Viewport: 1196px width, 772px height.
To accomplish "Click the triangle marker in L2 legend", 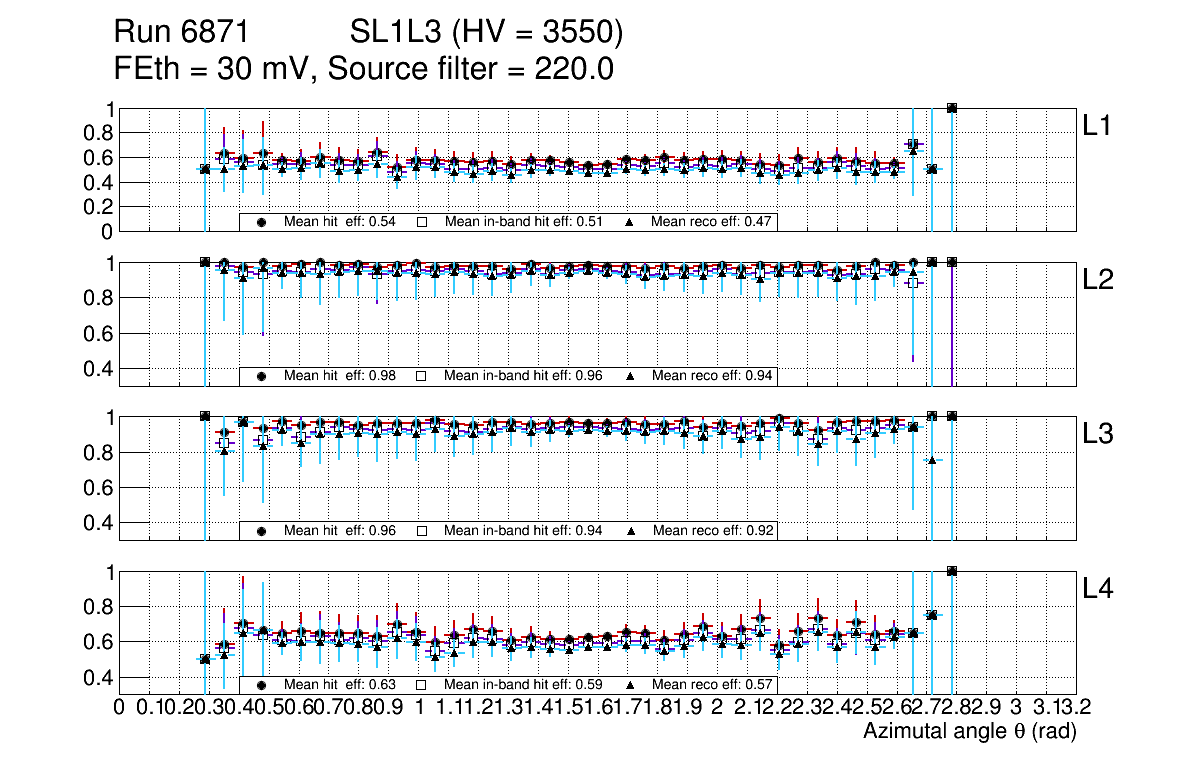I will 630,376.
